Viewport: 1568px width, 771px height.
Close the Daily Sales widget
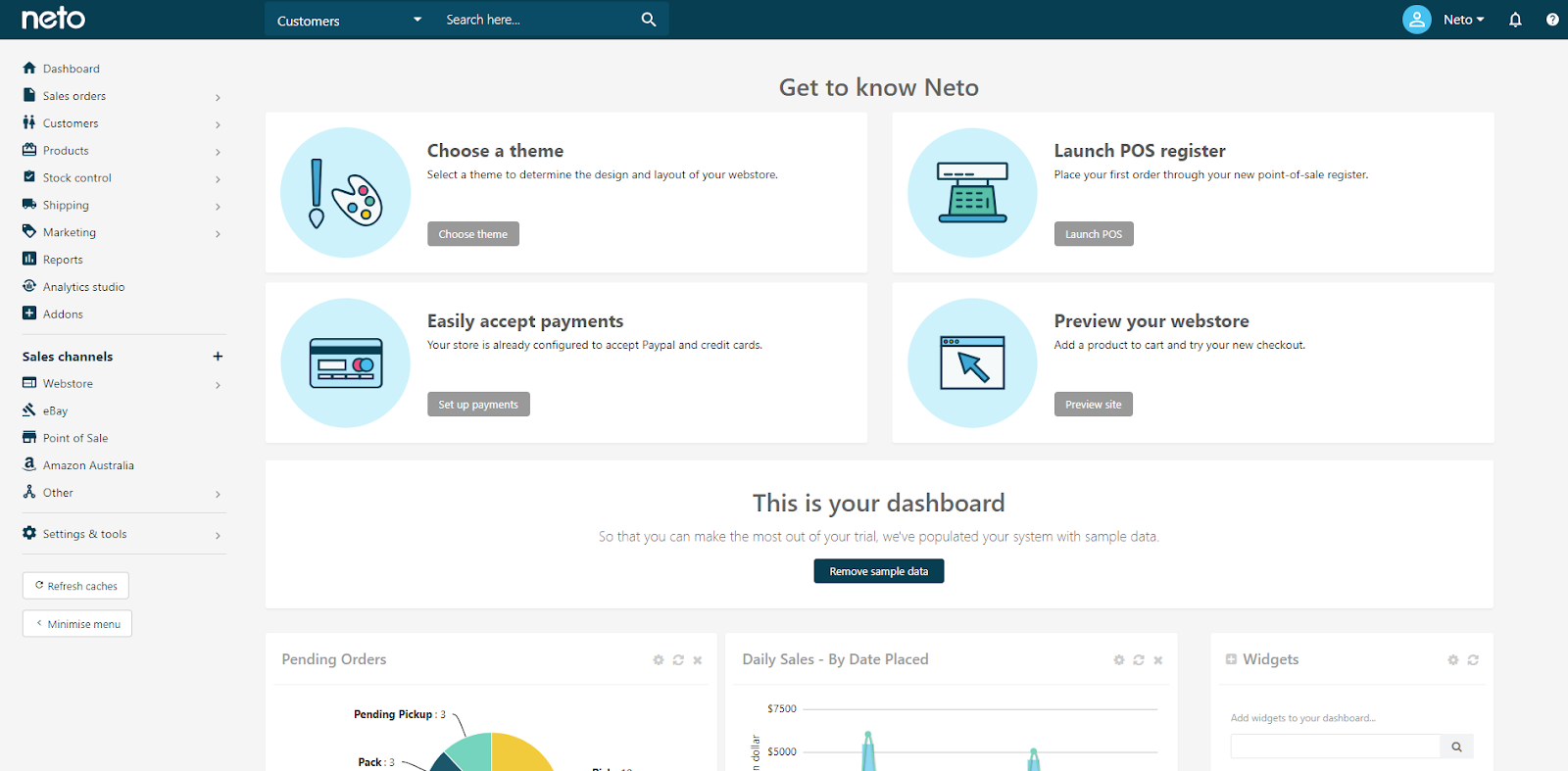point(1158,660)
